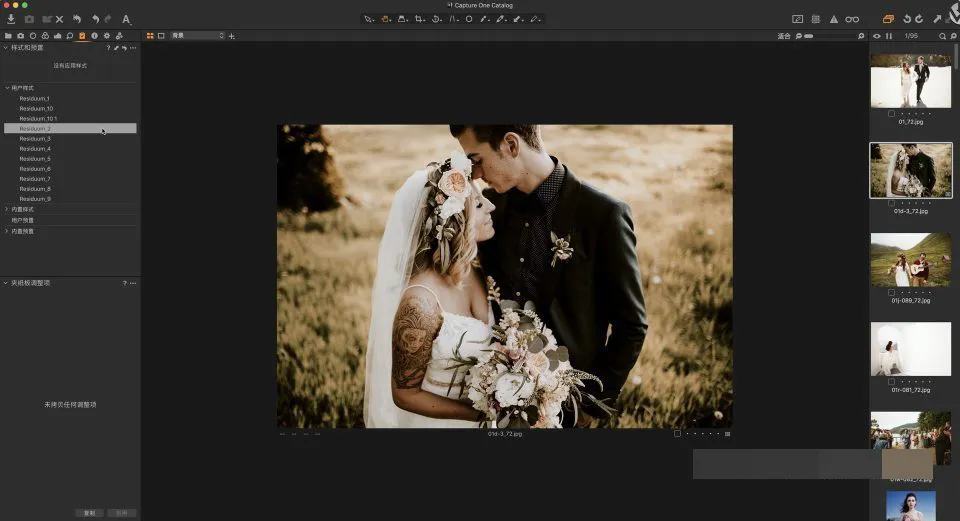Viewport: 960px width, 521px height.
Task: Open the 背景 layer dropdown
Action: tap(197, 36)
